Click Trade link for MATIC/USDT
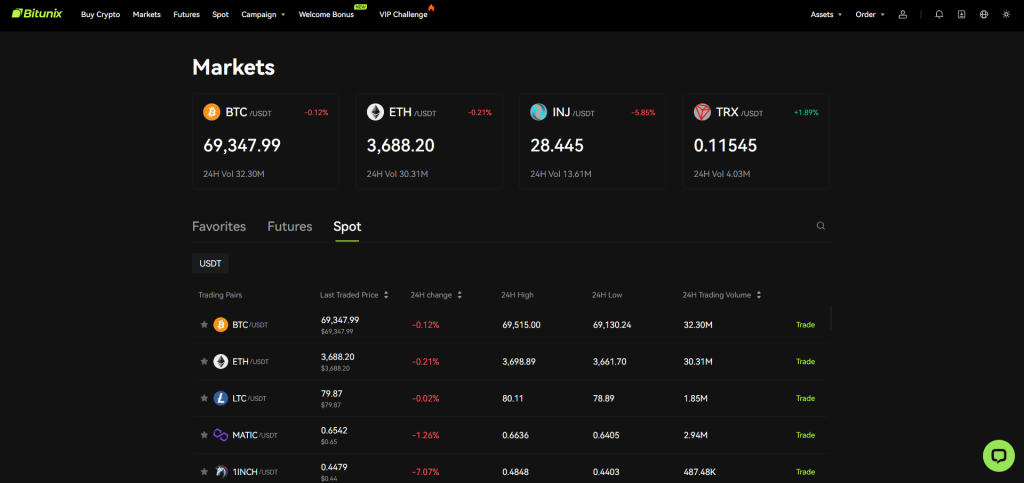The height and width of the screenshot is (483, 1024). click(x=805, y=435)
